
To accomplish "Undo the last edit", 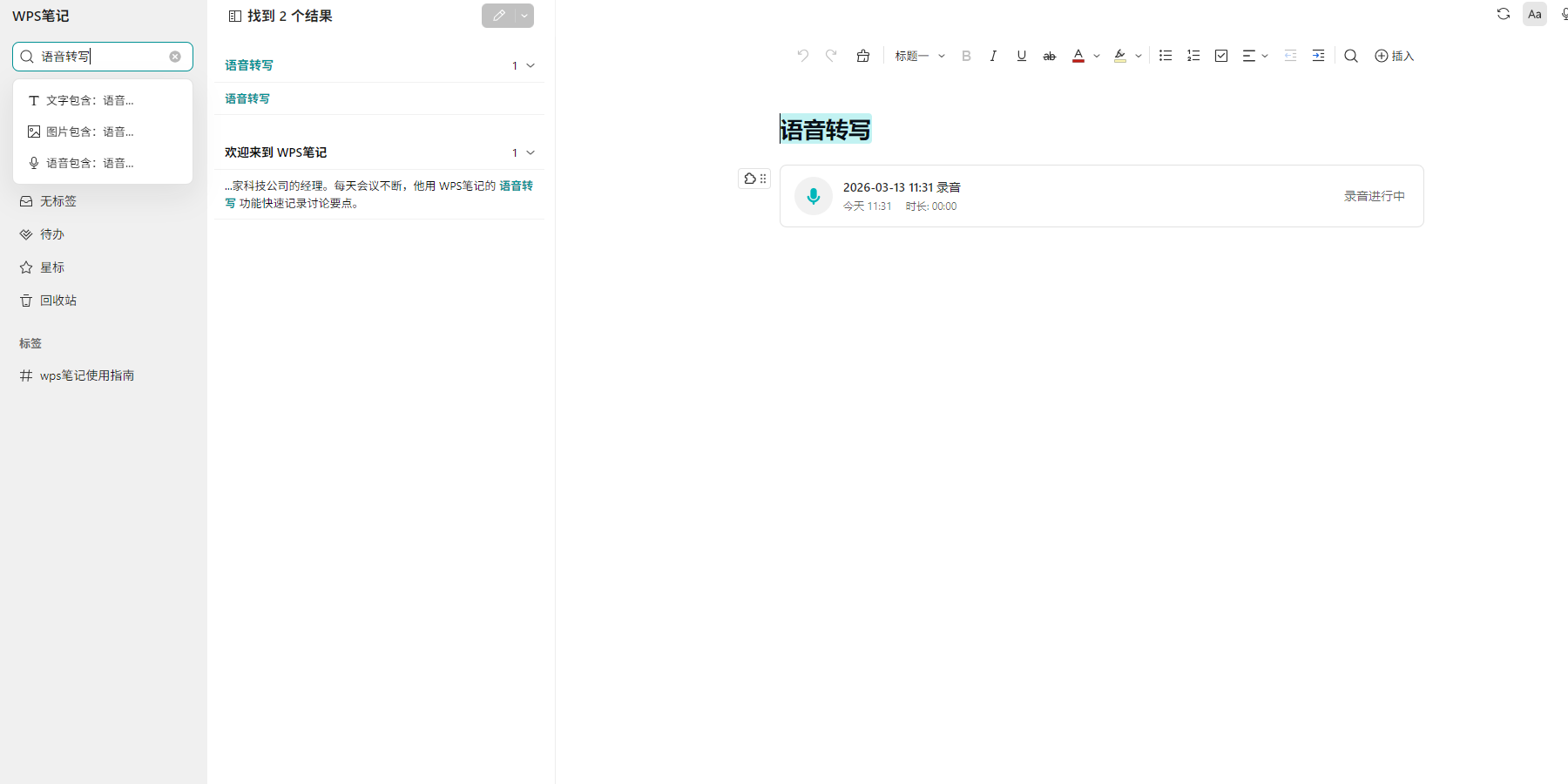I will tap(803, 56).
